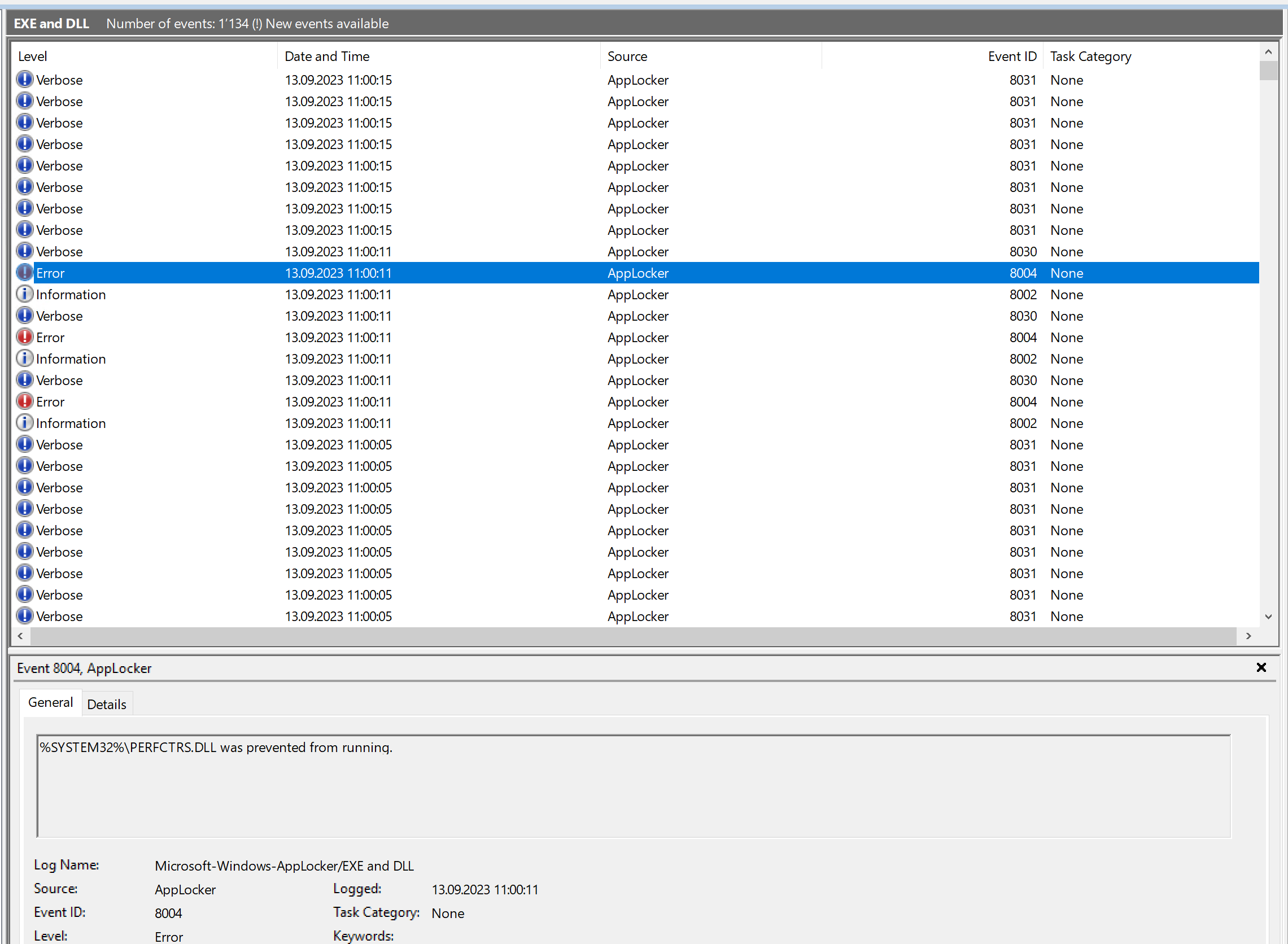This screenshot has height=944, width=1288.
Task: Sort by Date and Time column
Action: 327,56
